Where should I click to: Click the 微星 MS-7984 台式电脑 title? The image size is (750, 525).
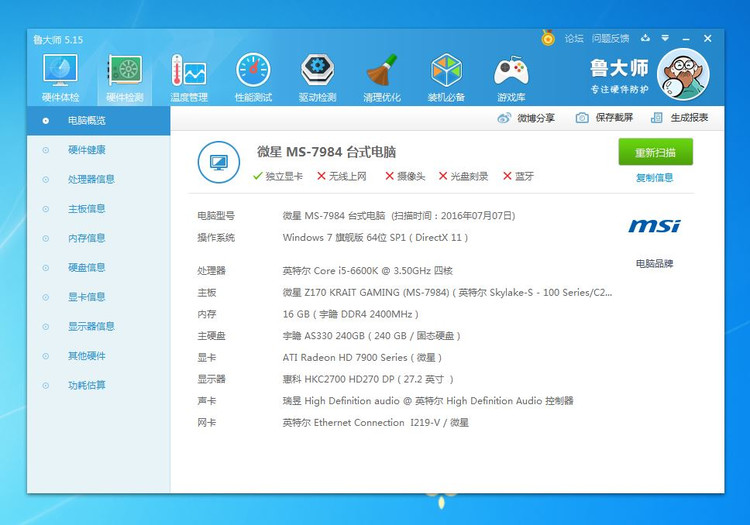click(x=327, y=152)
